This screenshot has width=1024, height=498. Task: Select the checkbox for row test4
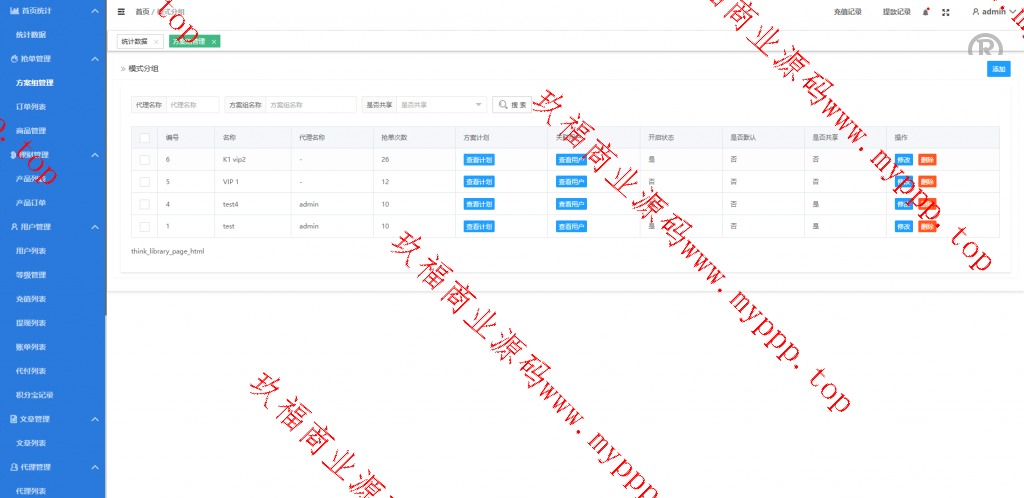pos(144,204)
